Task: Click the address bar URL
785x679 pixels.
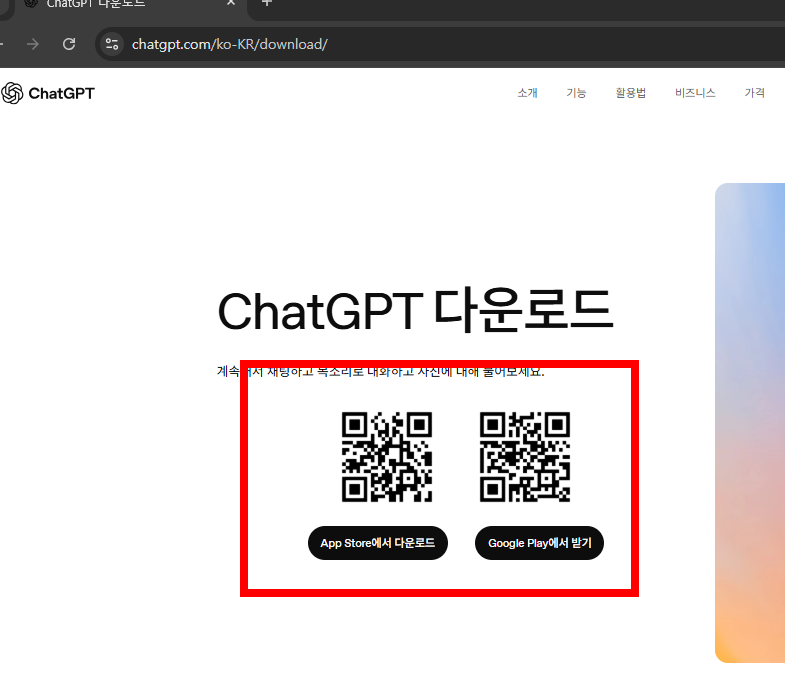Action: tap(229, 44)
